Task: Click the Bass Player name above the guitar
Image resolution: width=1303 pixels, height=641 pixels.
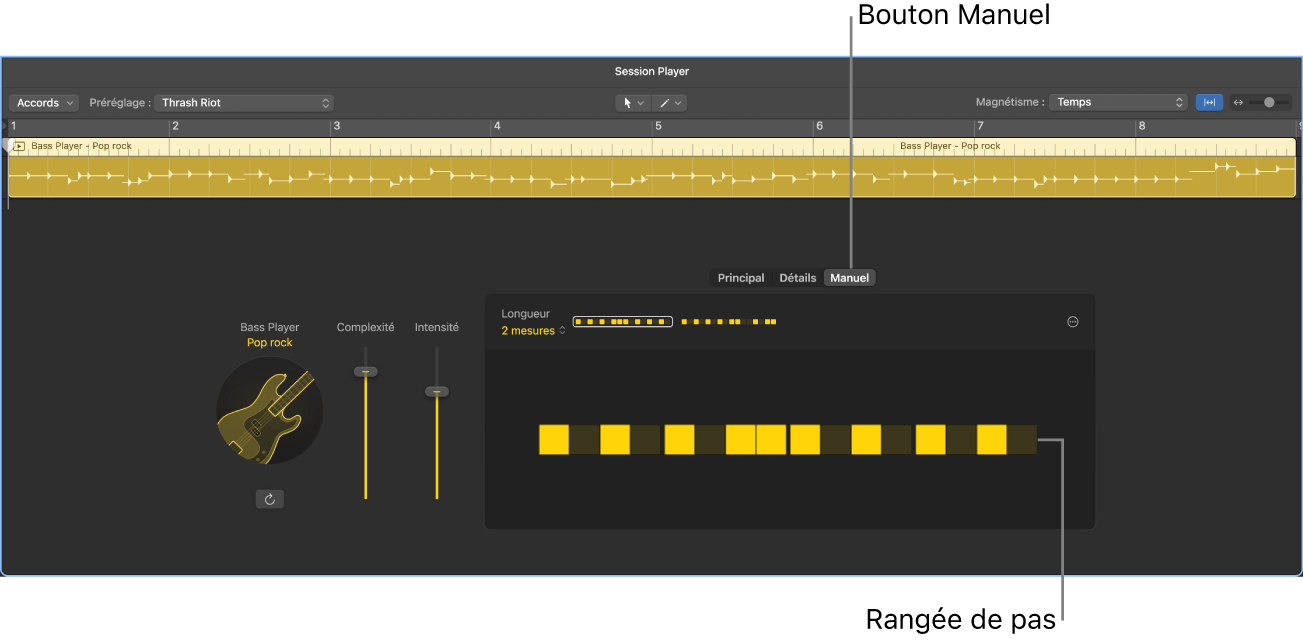Action: 270,327
